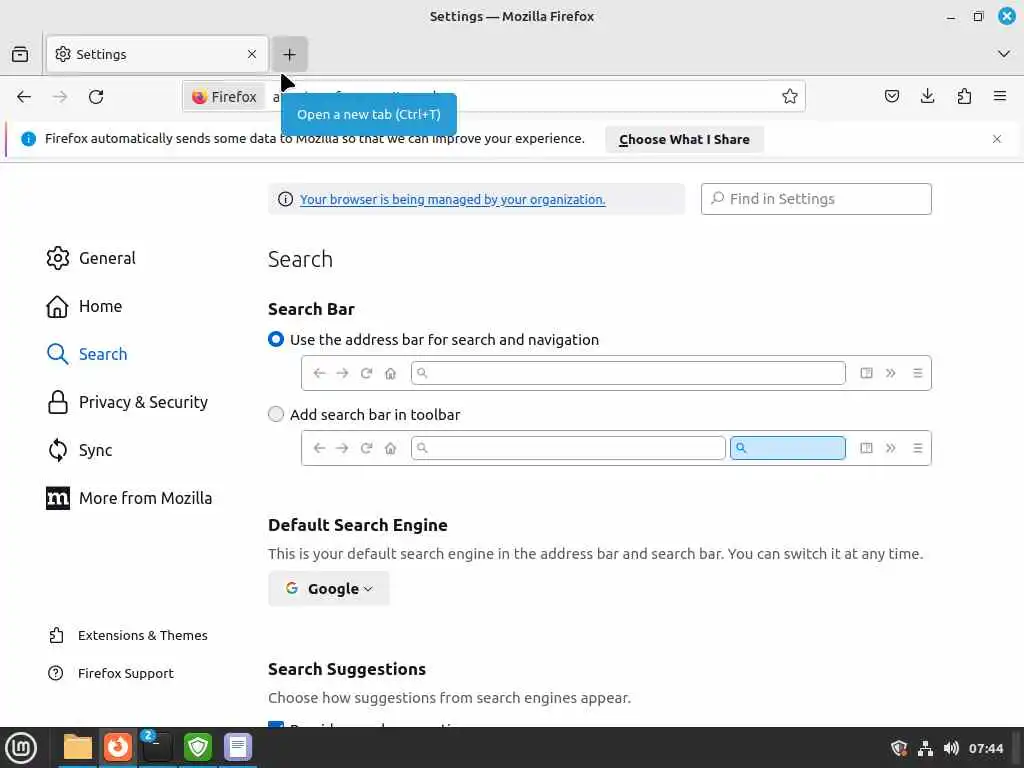
Task: Open the Downloads panel icon
Action: tap(928, 97)
